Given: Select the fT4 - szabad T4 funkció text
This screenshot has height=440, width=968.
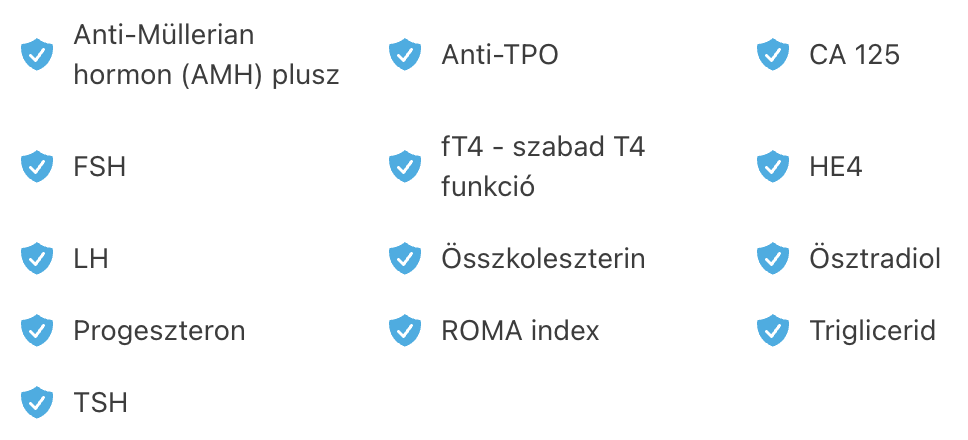Looking at the screenshot, I should 543,167.
